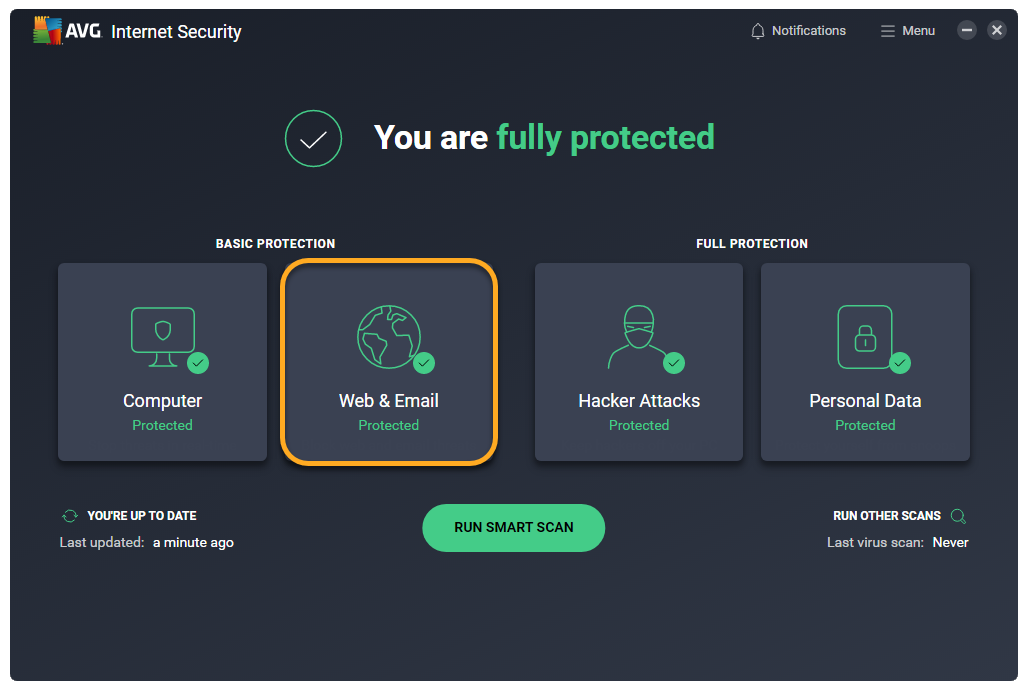
Task: Open the Personal Data tile label
Action: point(865,401)
